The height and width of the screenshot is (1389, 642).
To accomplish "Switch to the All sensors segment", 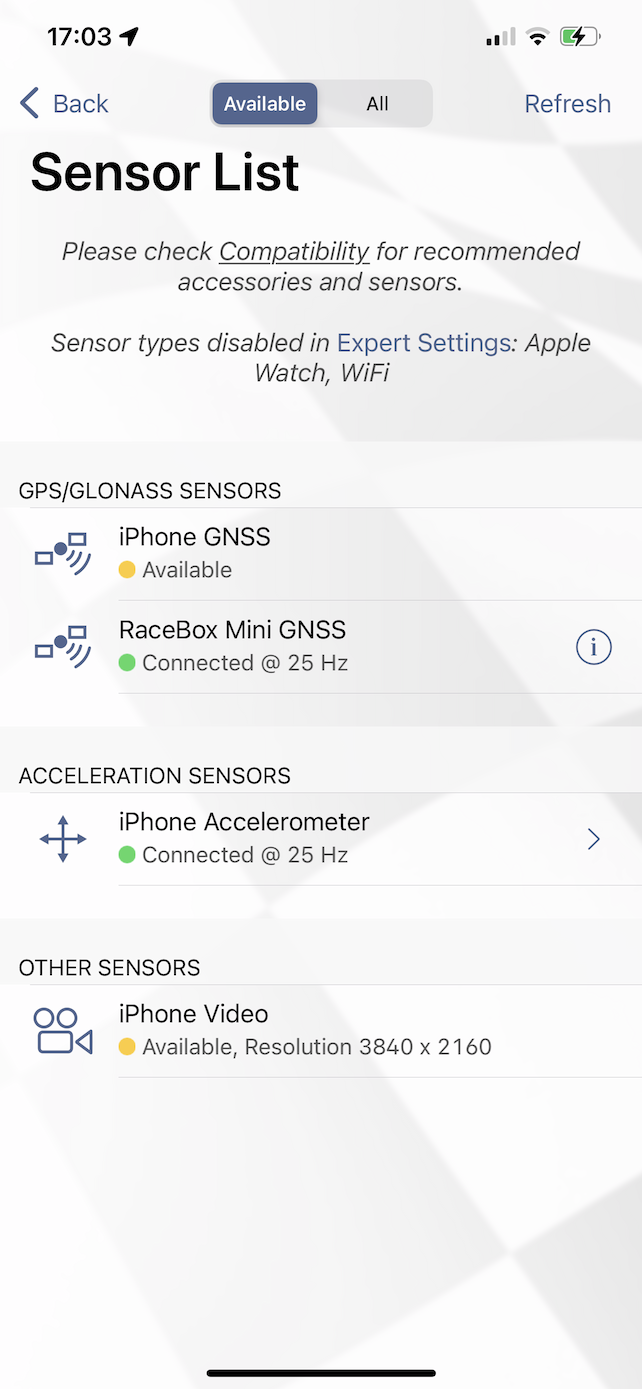I will pyautogui.click(x=377, y=104).
